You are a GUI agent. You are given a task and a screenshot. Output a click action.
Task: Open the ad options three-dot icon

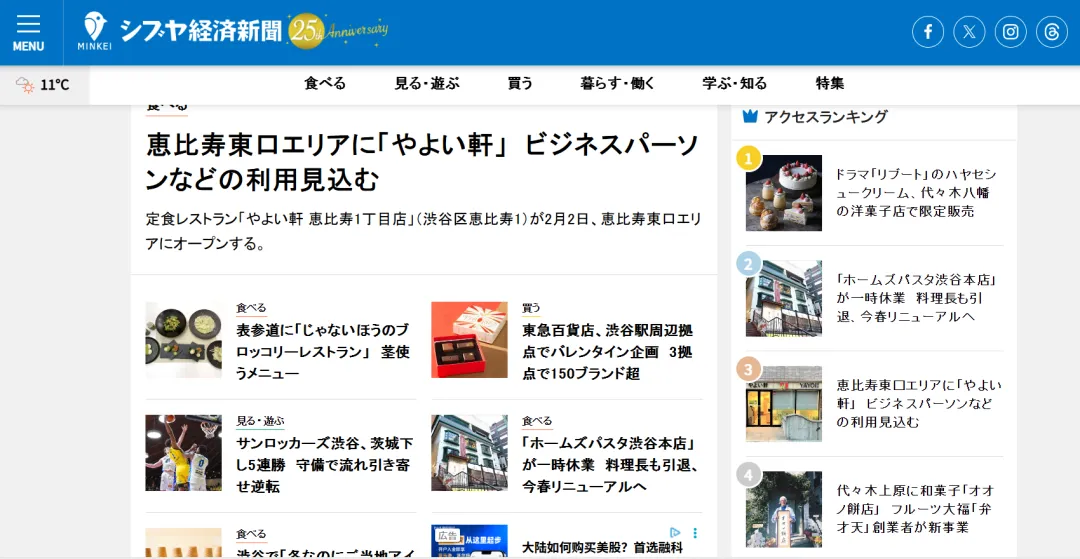pos(695,532)
